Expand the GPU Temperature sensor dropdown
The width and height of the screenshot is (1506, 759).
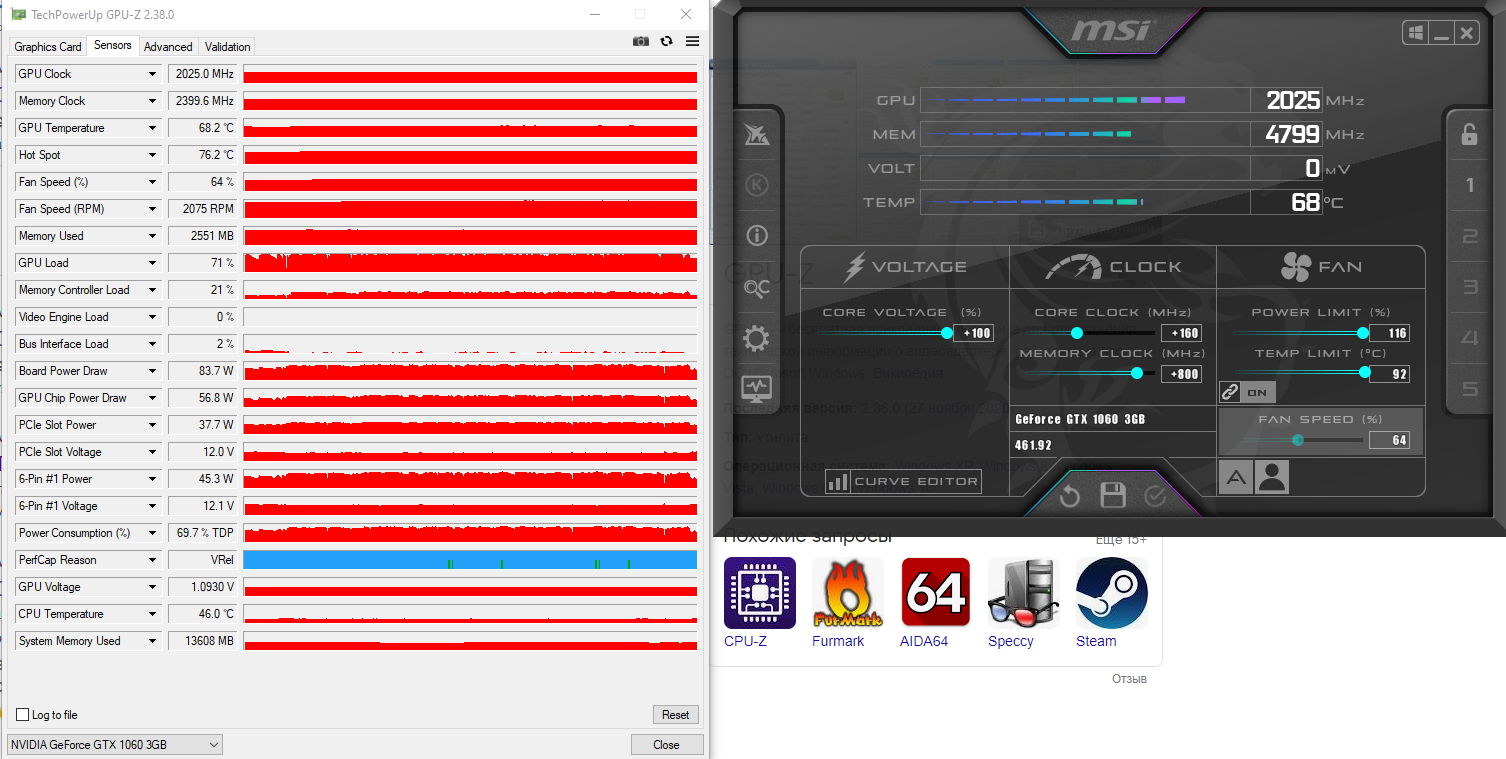[x=153, y=128]
